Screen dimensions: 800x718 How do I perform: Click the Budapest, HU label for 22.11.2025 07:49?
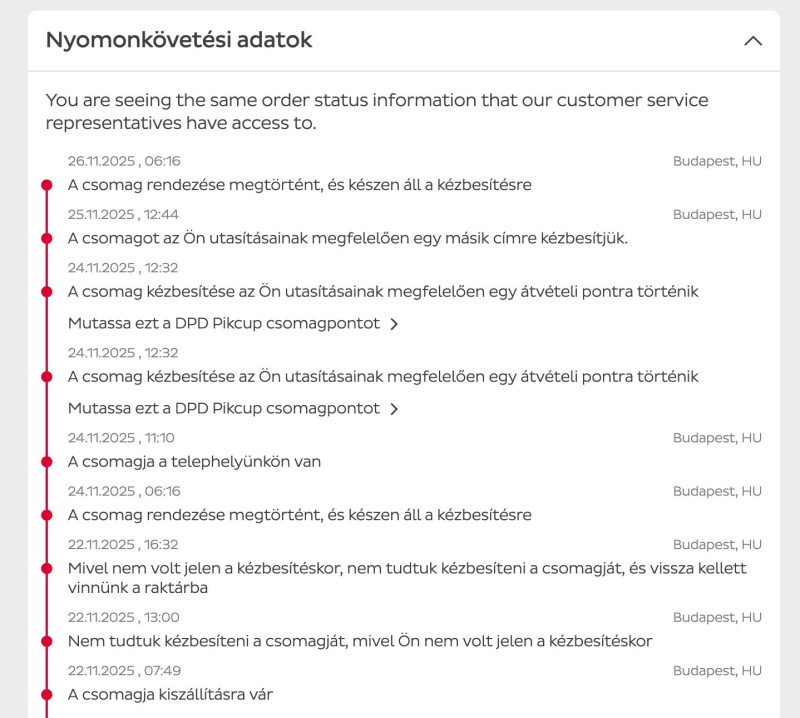tap(717, 671)
